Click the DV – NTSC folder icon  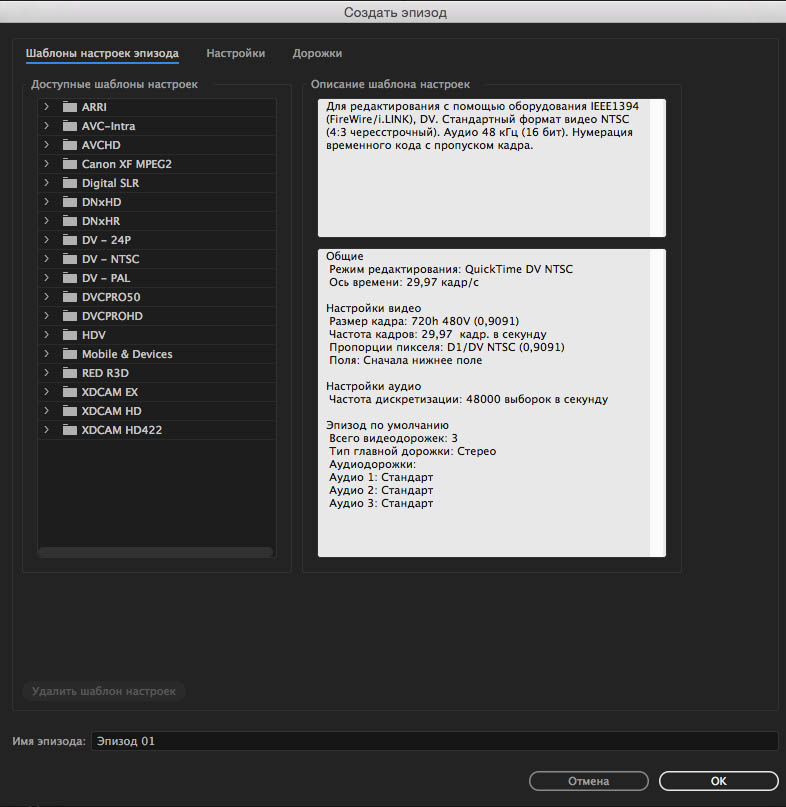[69, 259]
